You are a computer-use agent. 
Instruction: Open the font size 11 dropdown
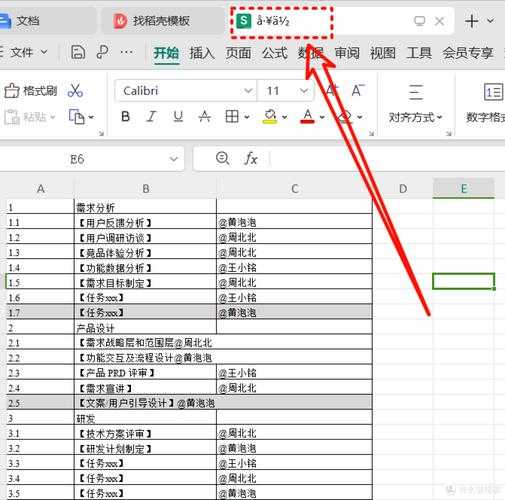(303, 91)
